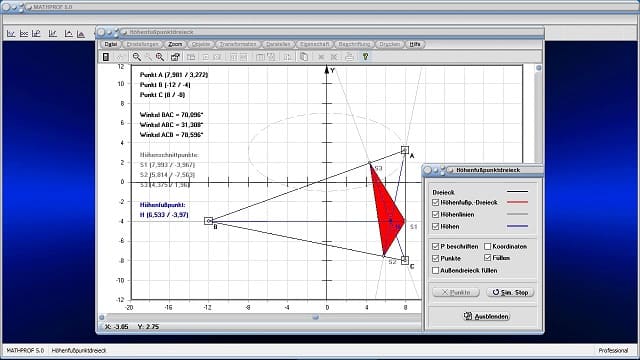Click the first graph icon in the main toolbar
Screen dimensions: 640x360
point(11,34)
